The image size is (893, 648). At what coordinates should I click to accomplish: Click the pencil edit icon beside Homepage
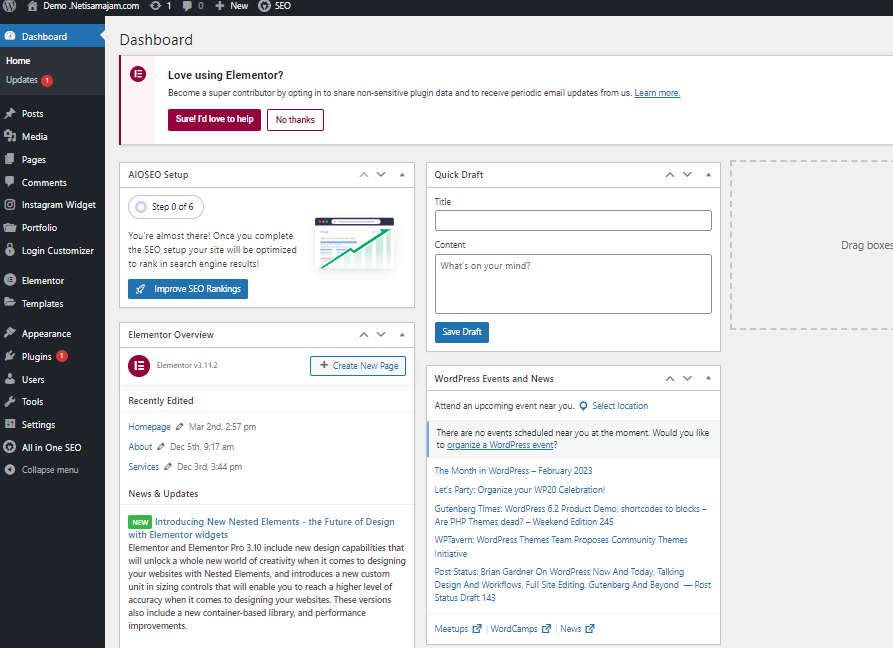[x=179, y=426]
